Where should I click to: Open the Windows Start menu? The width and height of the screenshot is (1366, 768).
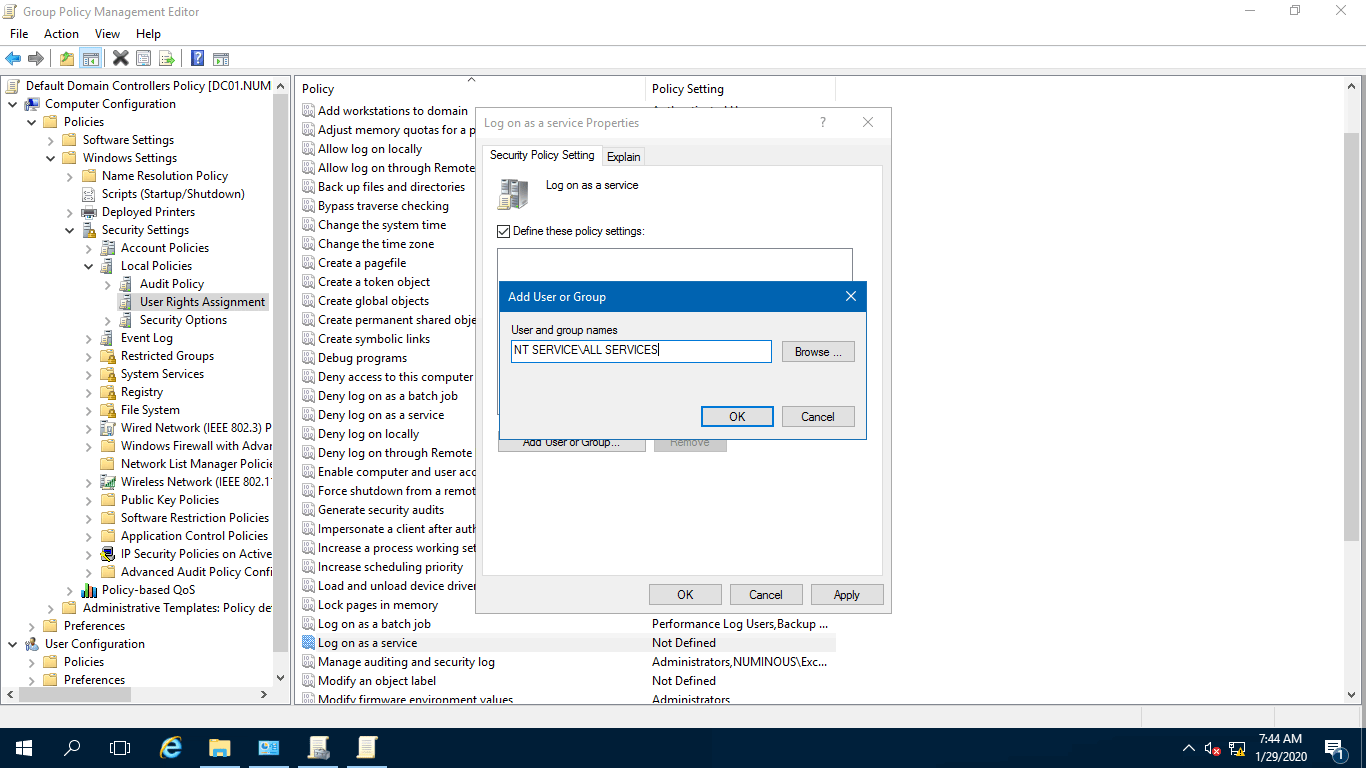(x=24, y=748)
